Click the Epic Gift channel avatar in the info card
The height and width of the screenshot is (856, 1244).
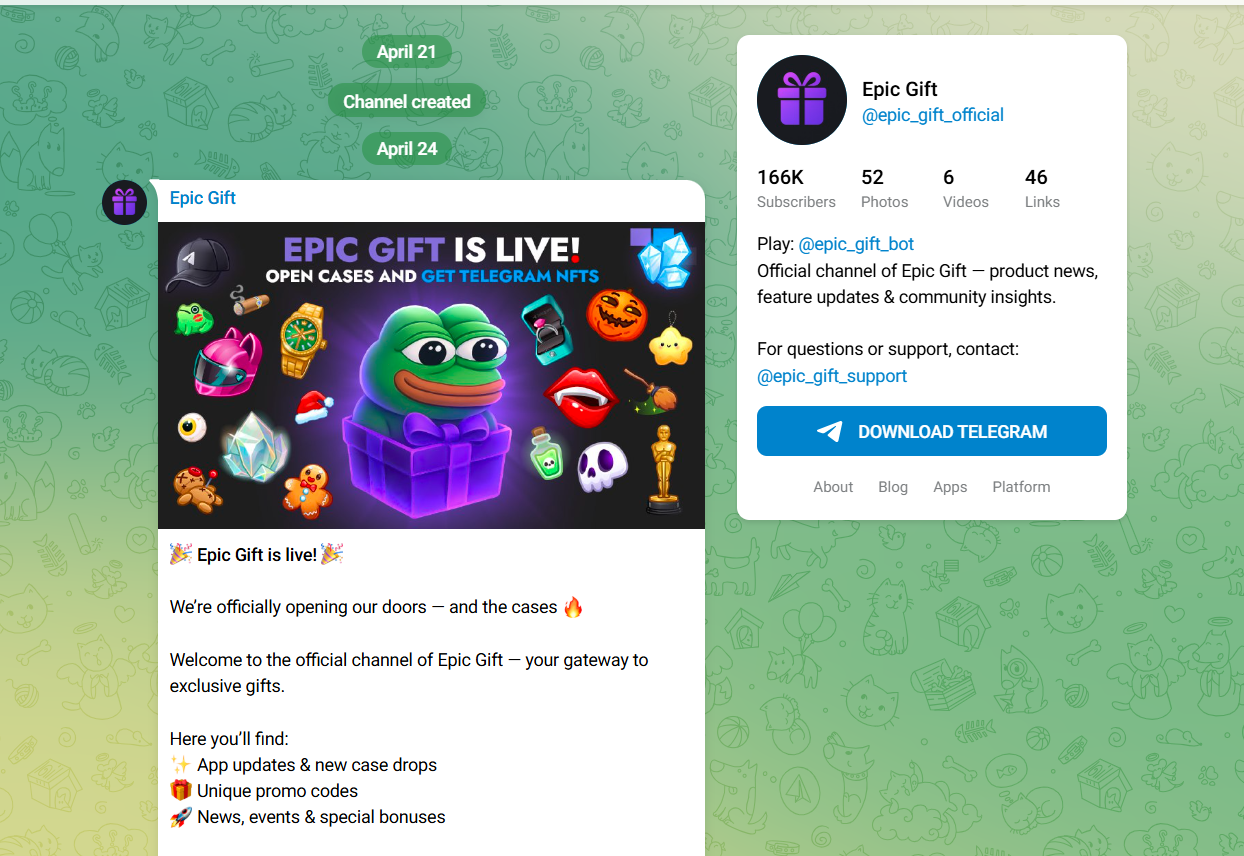click(802, 100)
